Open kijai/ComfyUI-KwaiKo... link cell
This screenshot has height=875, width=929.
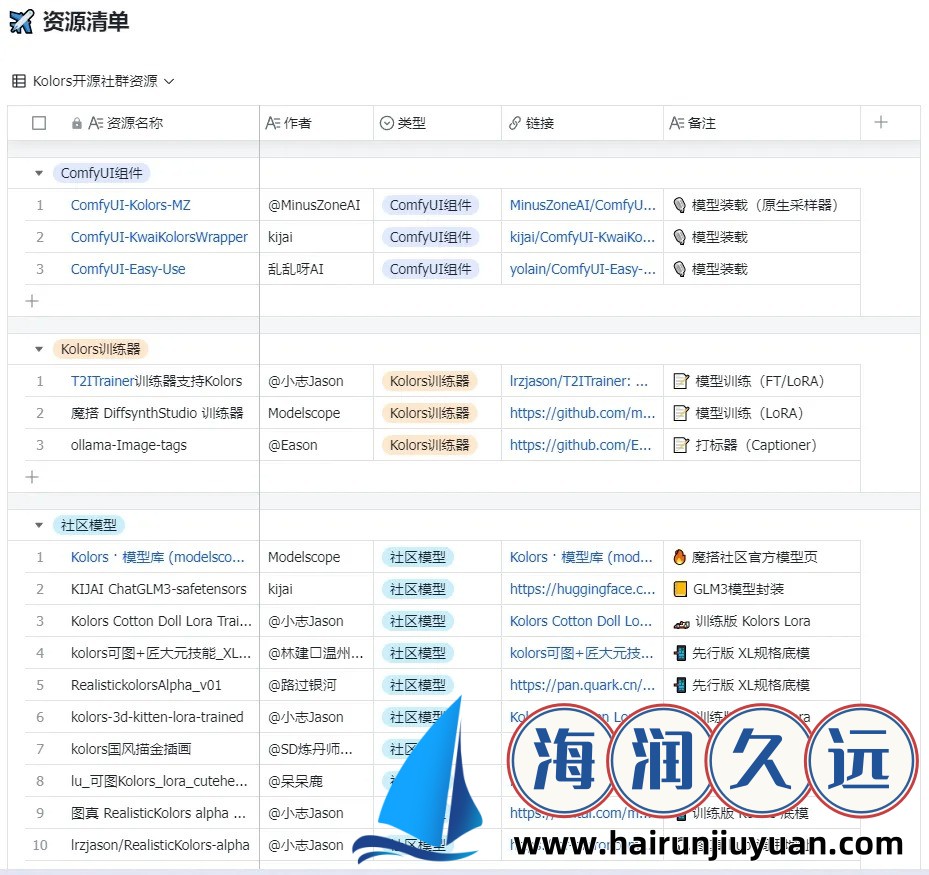coord(582,237)
